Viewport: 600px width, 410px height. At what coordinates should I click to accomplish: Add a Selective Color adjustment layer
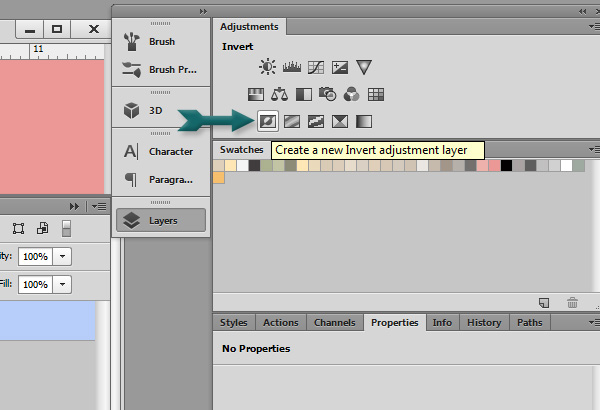(340, 122)
